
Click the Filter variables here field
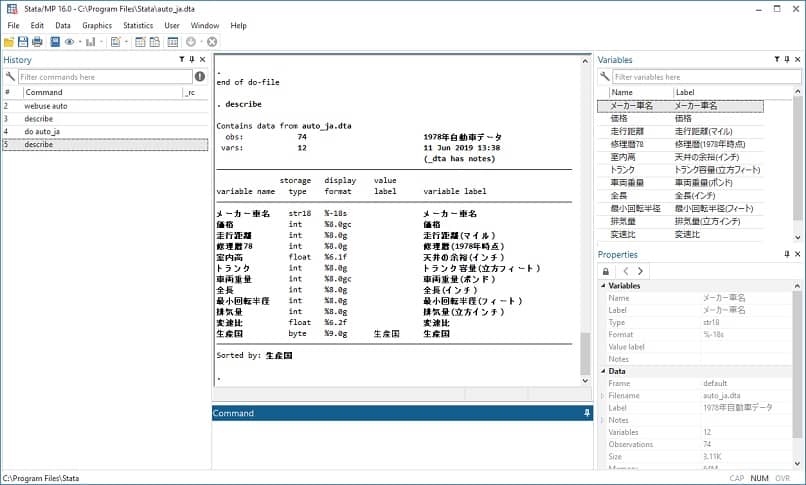point(706,77)
